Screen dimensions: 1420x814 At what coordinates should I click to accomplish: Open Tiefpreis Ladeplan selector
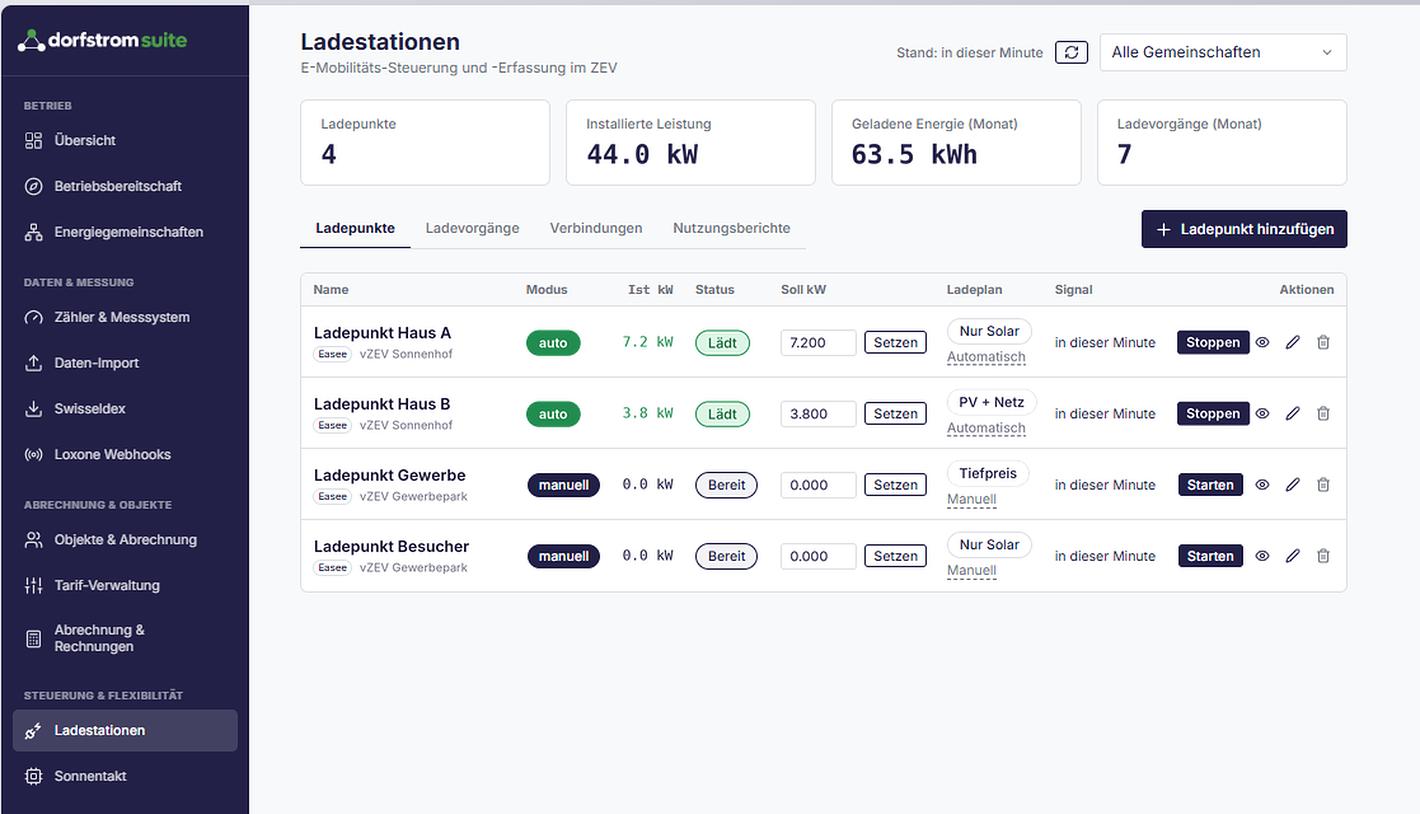(x=988, y=474)
